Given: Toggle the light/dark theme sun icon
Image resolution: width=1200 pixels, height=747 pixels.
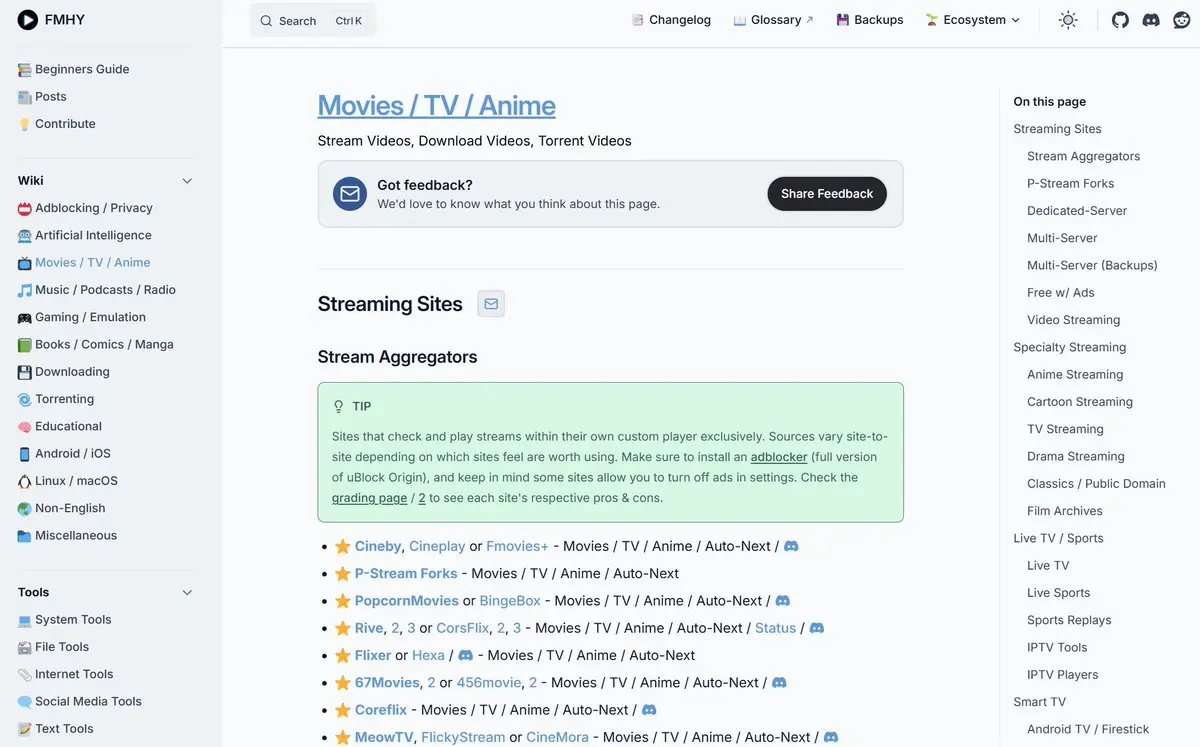Looking at the screenshot, I should [x=1068, y=20].
